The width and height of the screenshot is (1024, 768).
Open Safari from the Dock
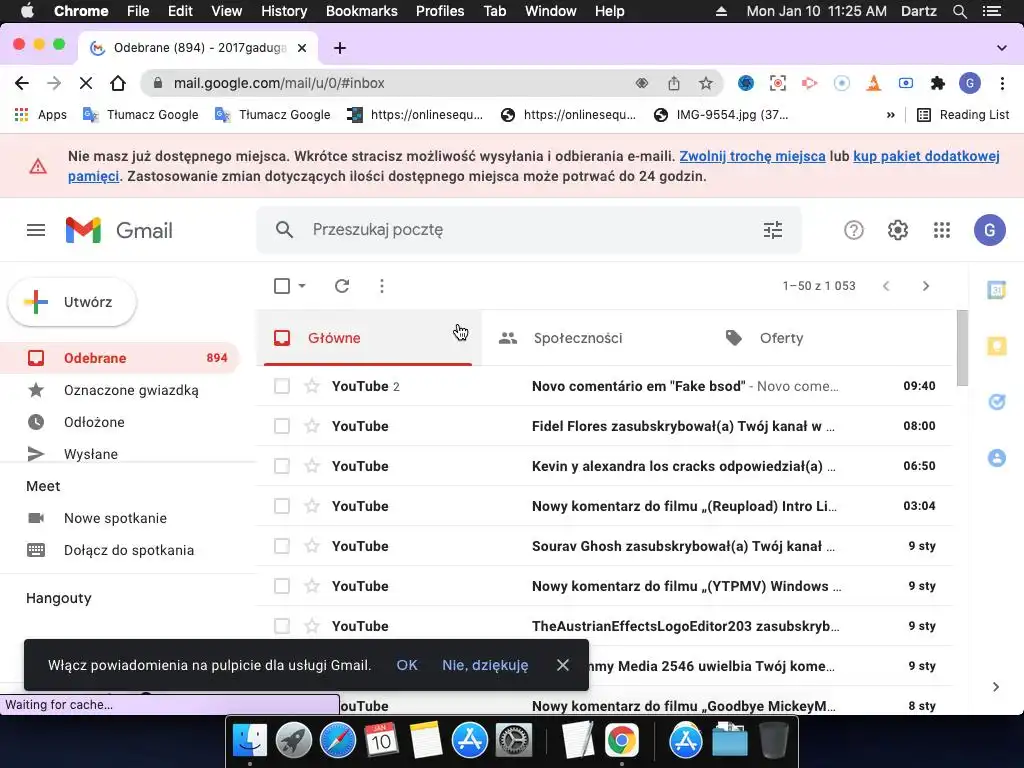tap(338, 741)
